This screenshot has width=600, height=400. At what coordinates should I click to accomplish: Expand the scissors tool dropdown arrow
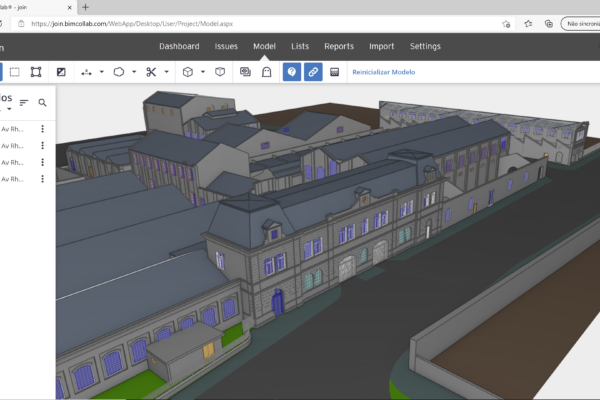pos(166,72)
